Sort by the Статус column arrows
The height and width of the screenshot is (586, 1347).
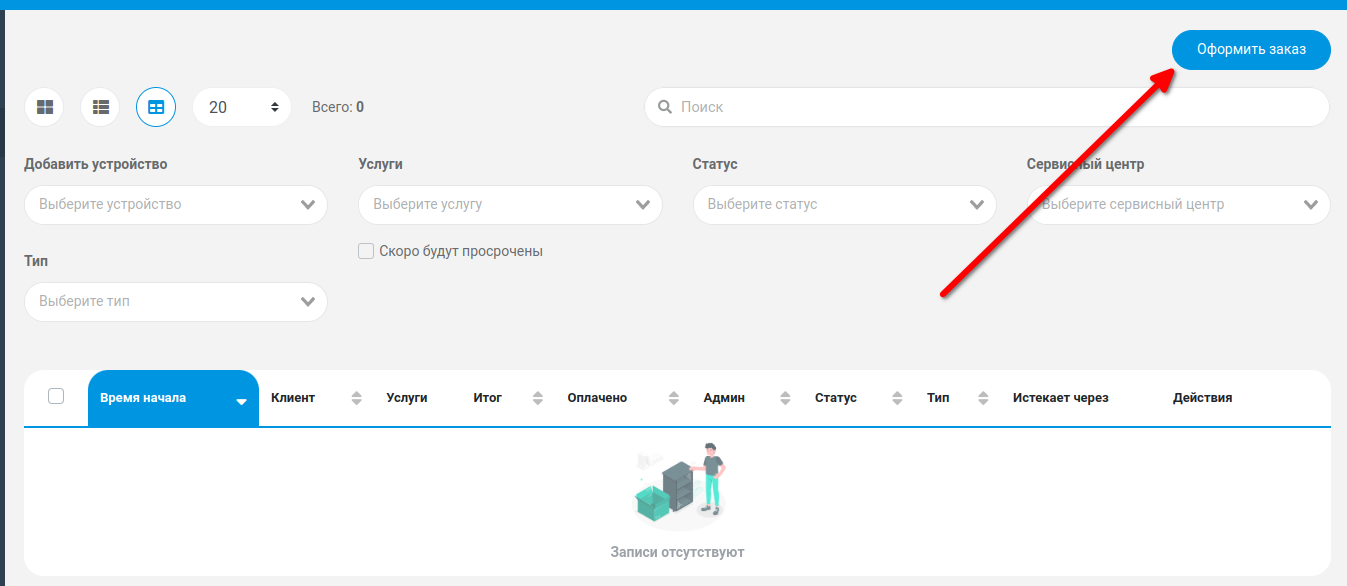tap(897, 398)
